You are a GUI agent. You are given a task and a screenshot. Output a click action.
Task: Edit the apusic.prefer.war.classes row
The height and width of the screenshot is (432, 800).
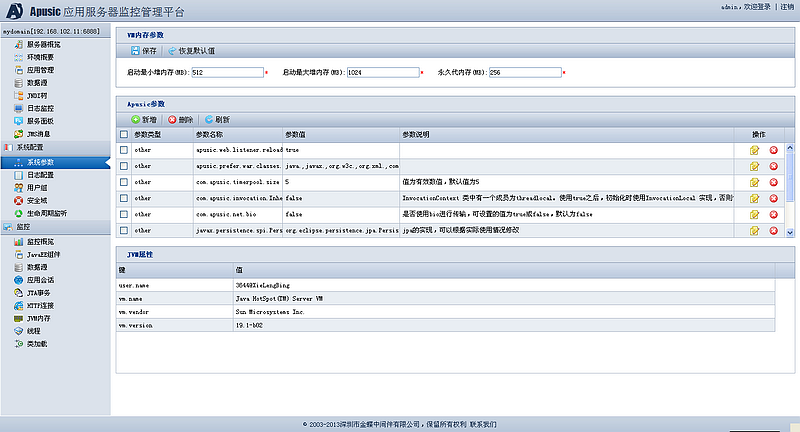(x=754, y=166)
